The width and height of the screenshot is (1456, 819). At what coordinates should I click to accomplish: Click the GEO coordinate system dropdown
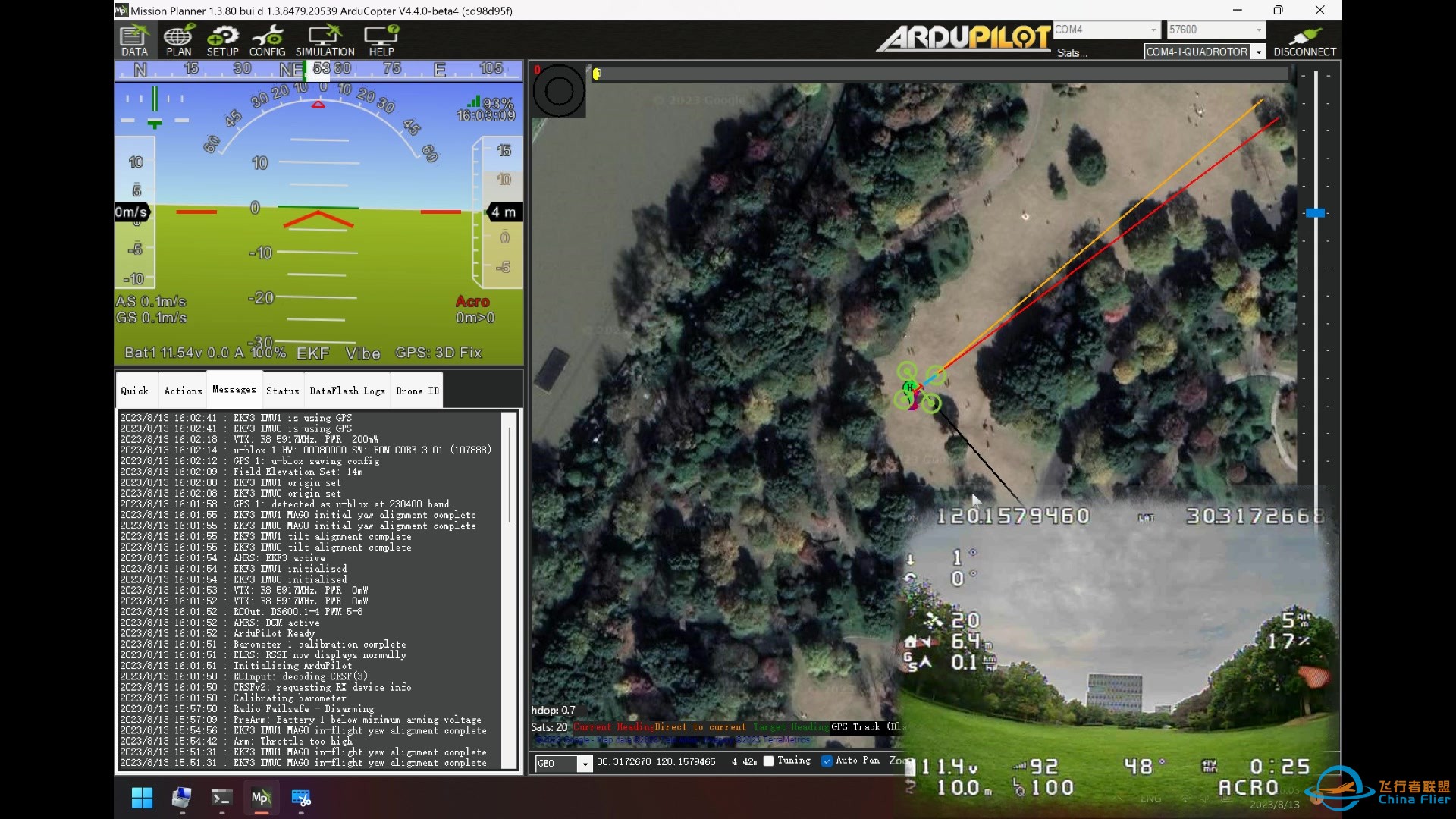coord(559,761)
